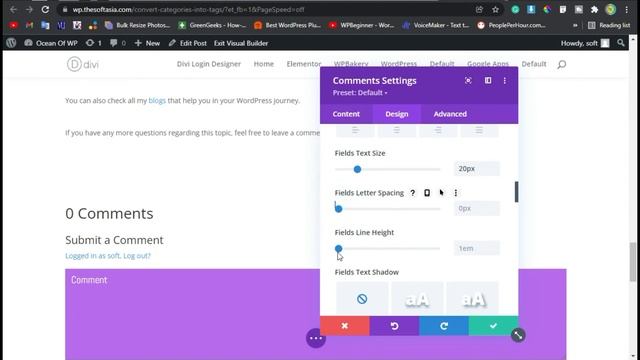The width and height of the screenshot is (640, 360).
Task: Open Home nav link
Action: (264, 64)
